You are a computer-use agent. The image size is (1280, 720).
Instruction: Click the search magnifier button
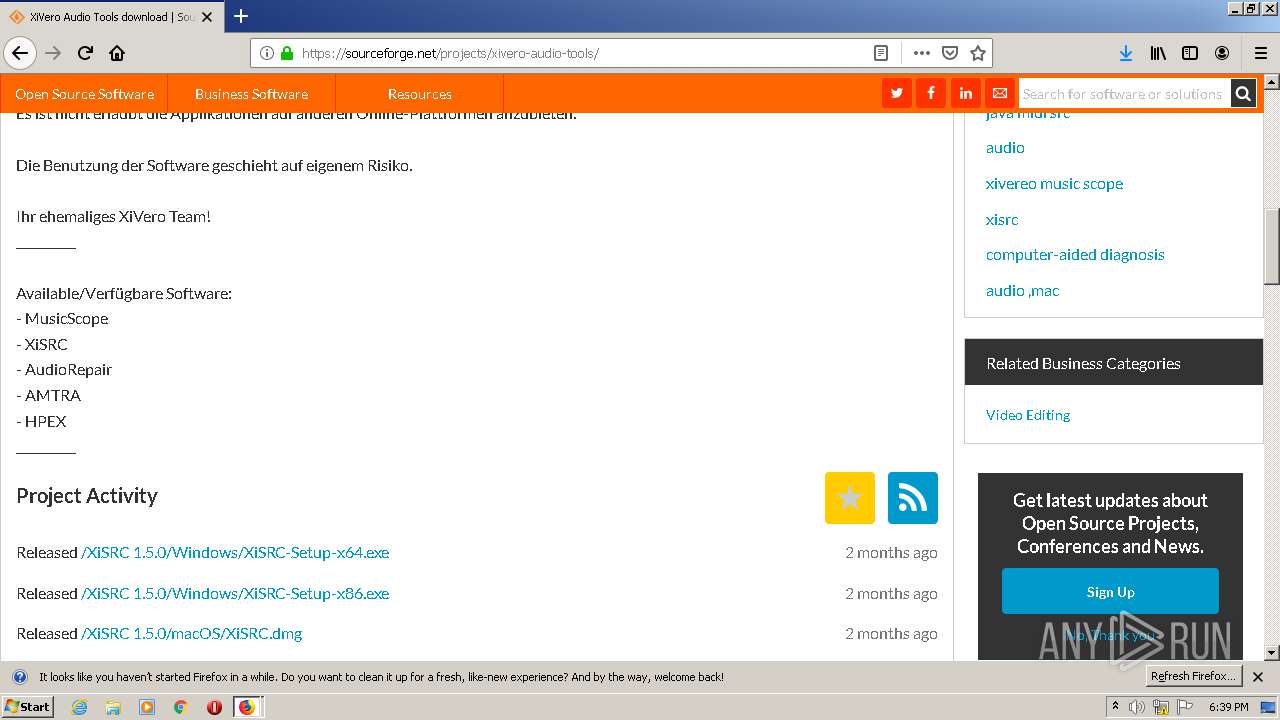click(1243, 93)
